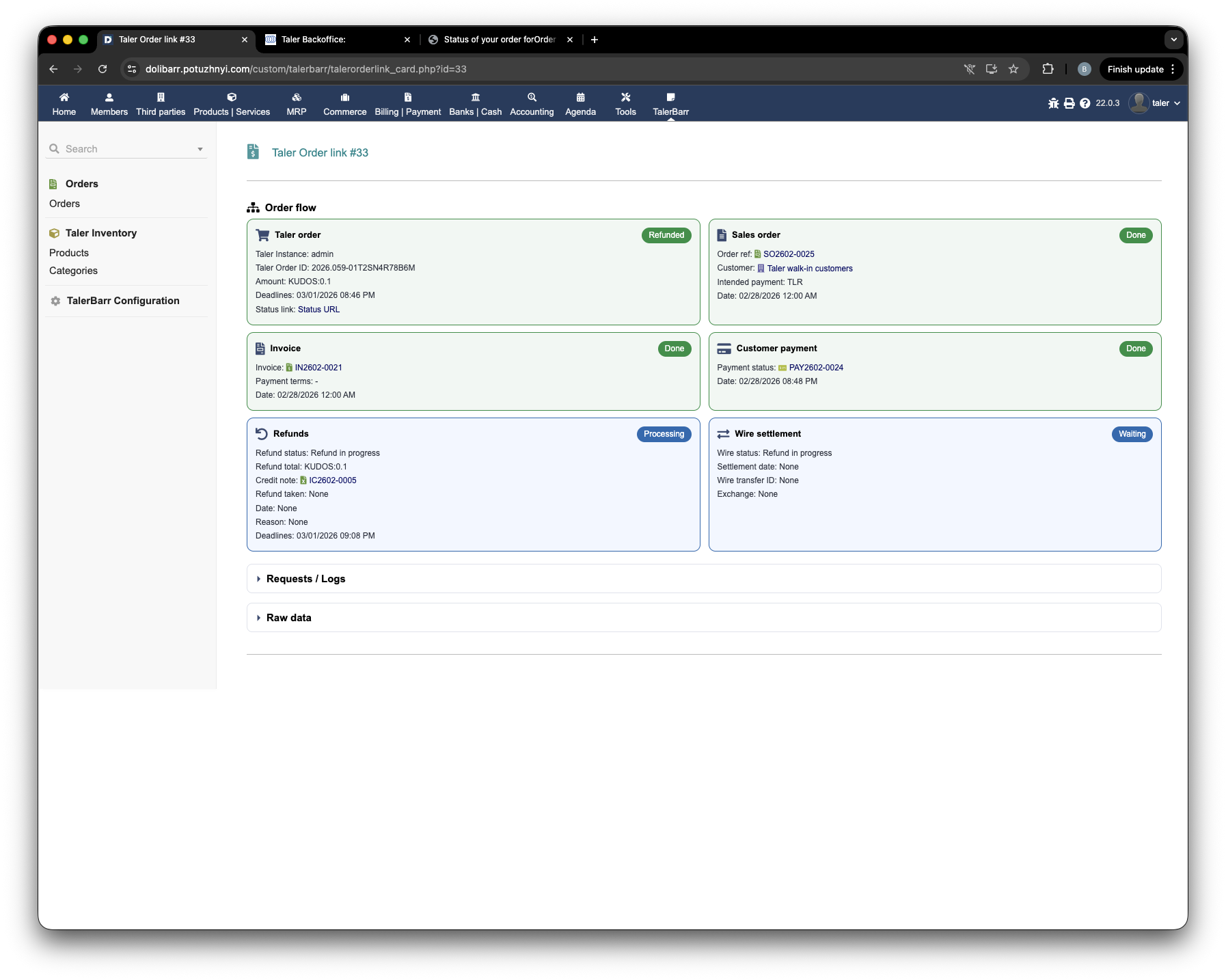Screen dimensions: 1226x980
Task: Open Products in Taler Inventory menu
Action: click(69, 253)
